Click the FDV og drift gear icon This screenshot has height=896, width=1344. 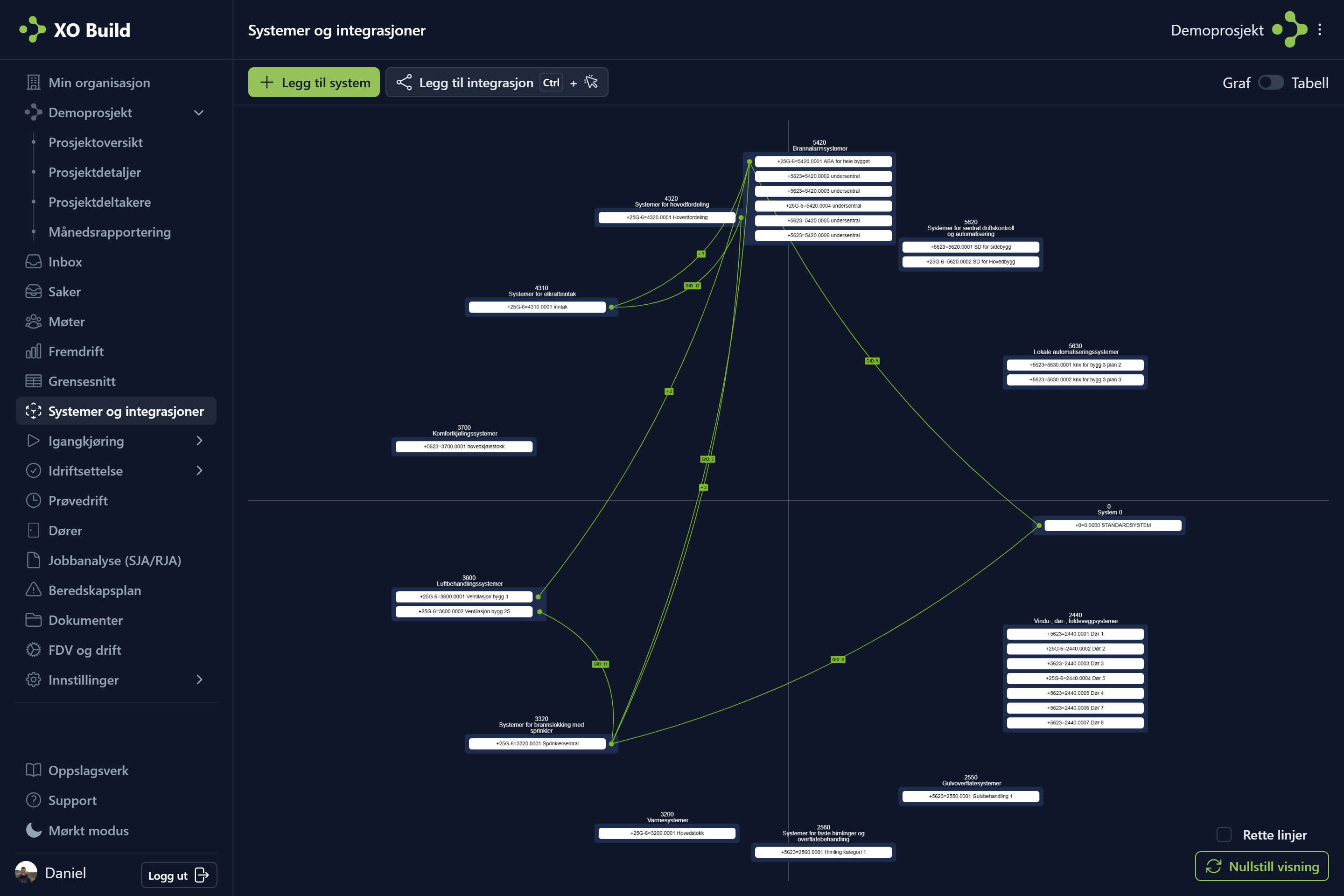(33, 650)
